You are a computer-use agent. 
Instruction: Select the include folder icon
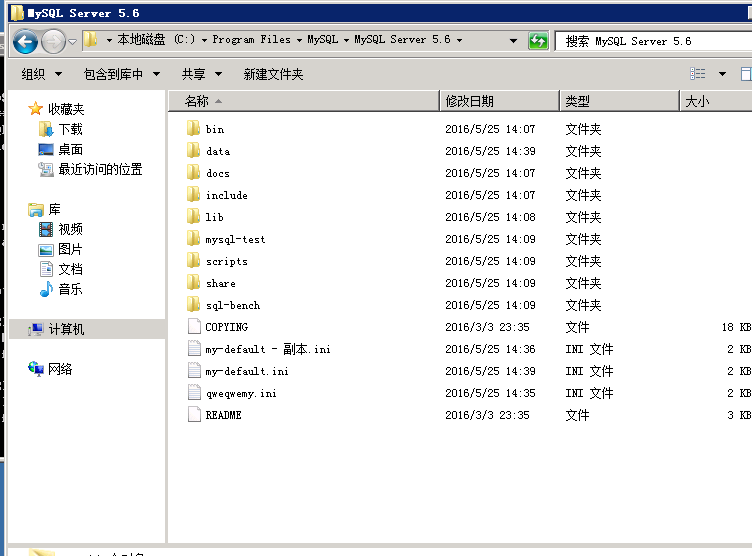pyautogui.click(x=193, y=195)
